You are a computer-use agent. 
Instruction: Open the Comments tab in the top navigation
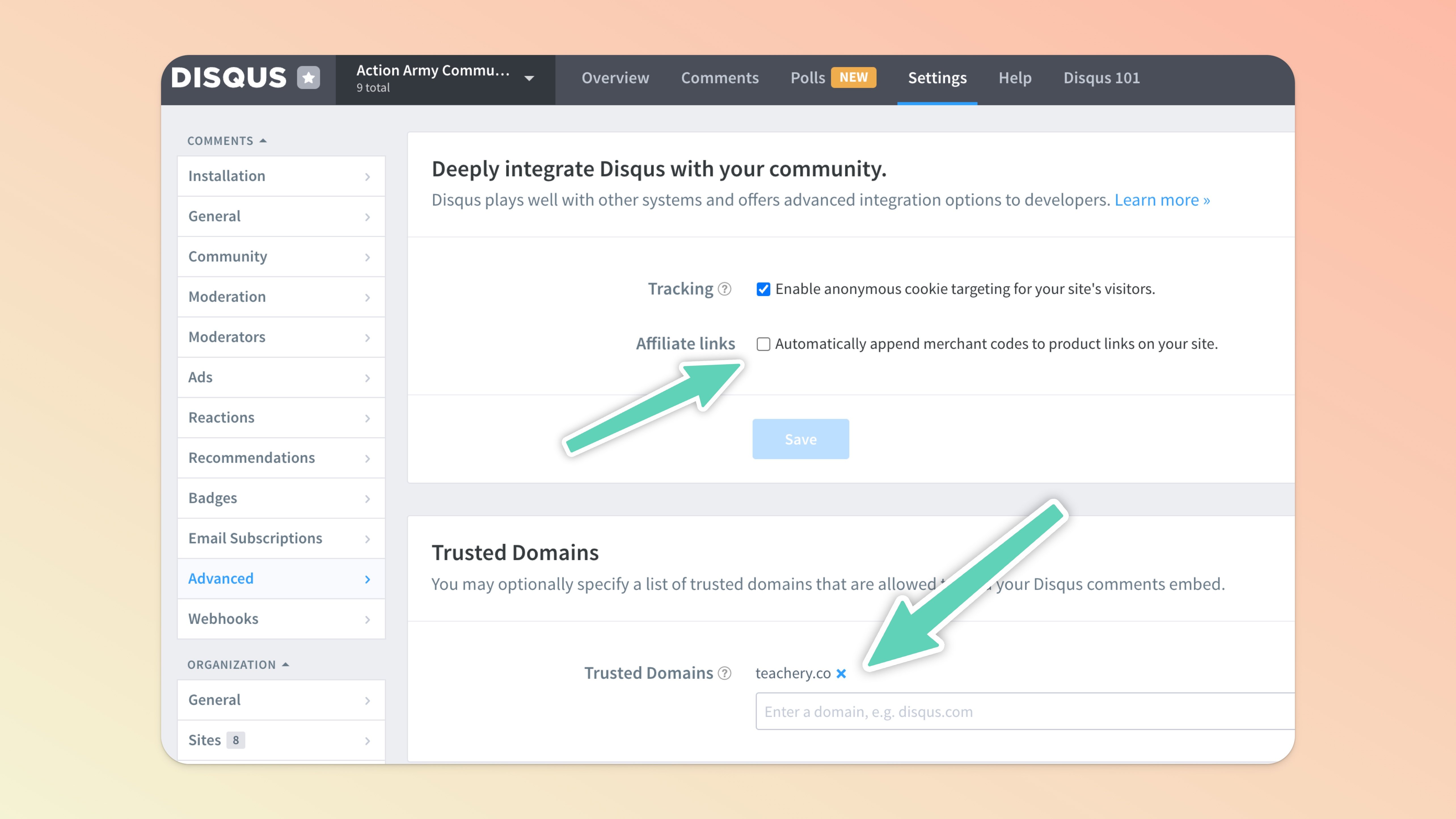(719, 78)
